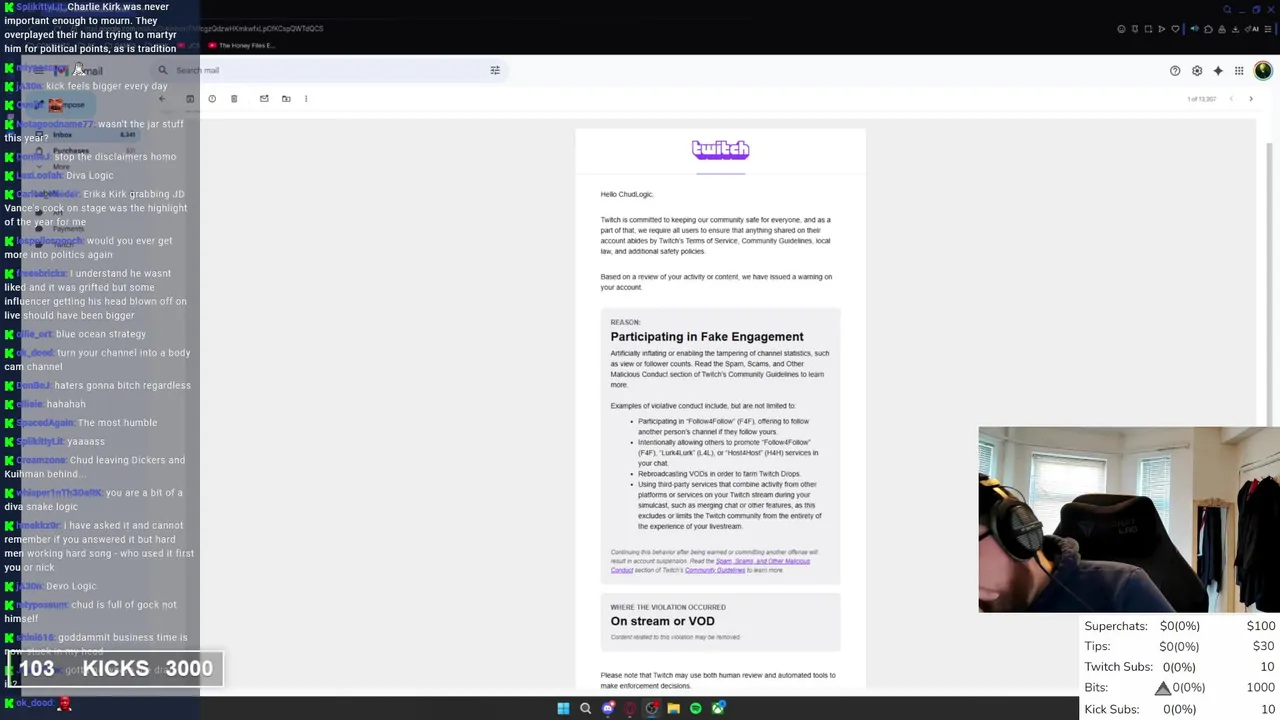Report the email as spam
The height and width of the screenshot is (720, 1280).
212,99
